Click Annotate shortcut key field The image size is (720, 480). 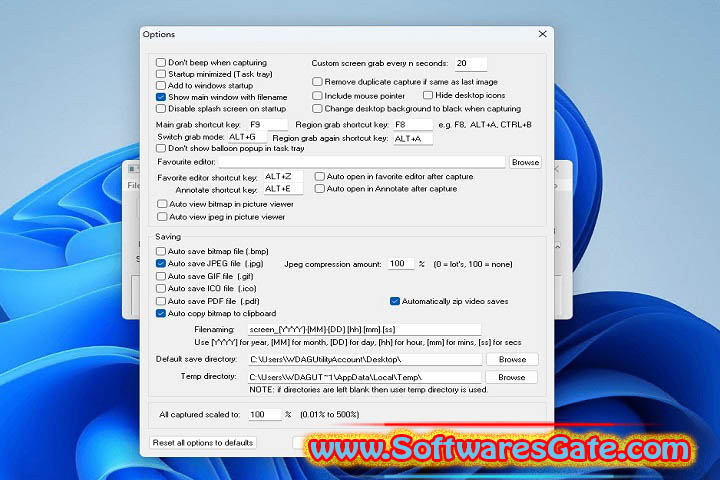click(x=283, y=189)
